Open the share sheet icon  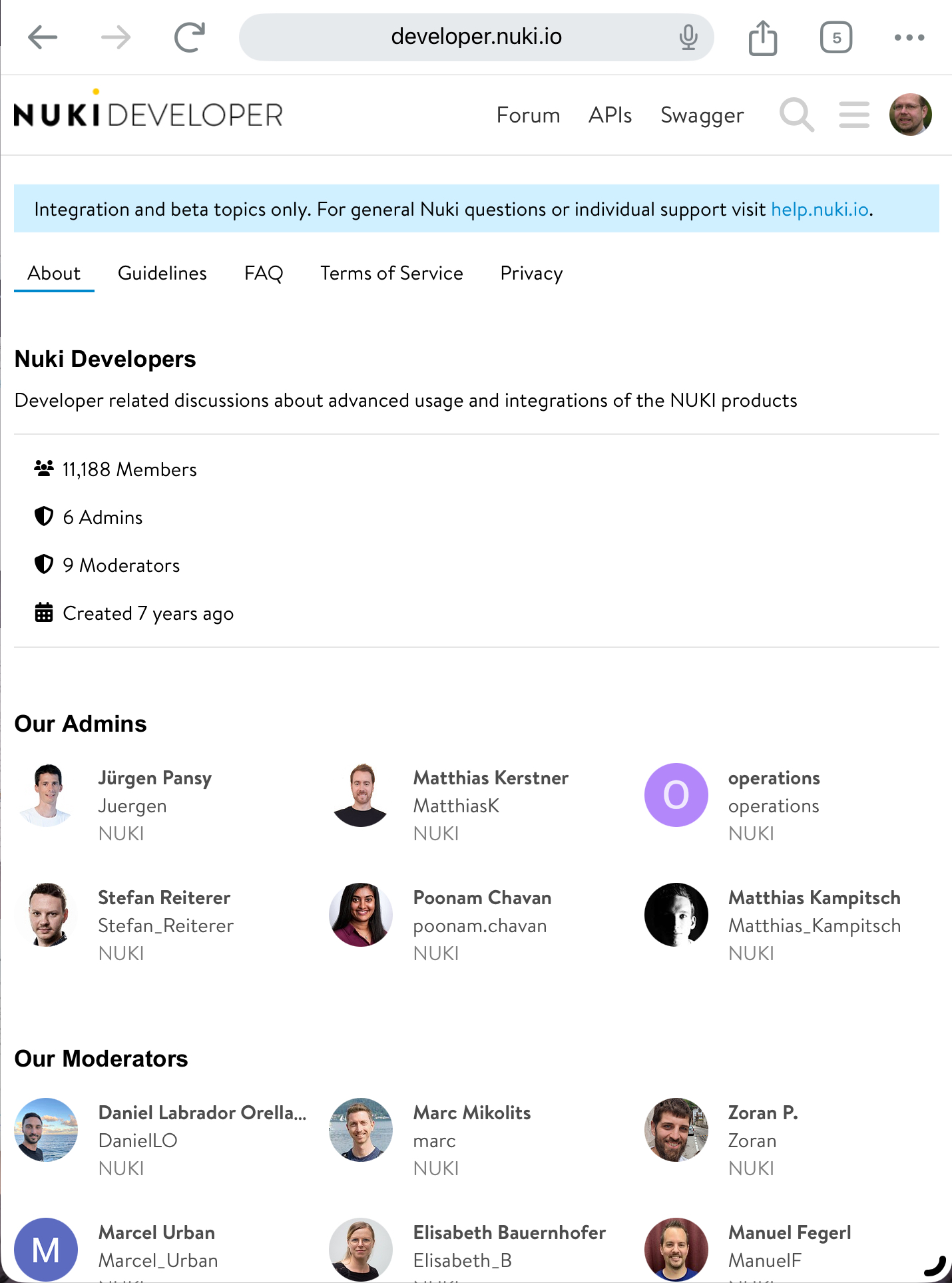763,37
